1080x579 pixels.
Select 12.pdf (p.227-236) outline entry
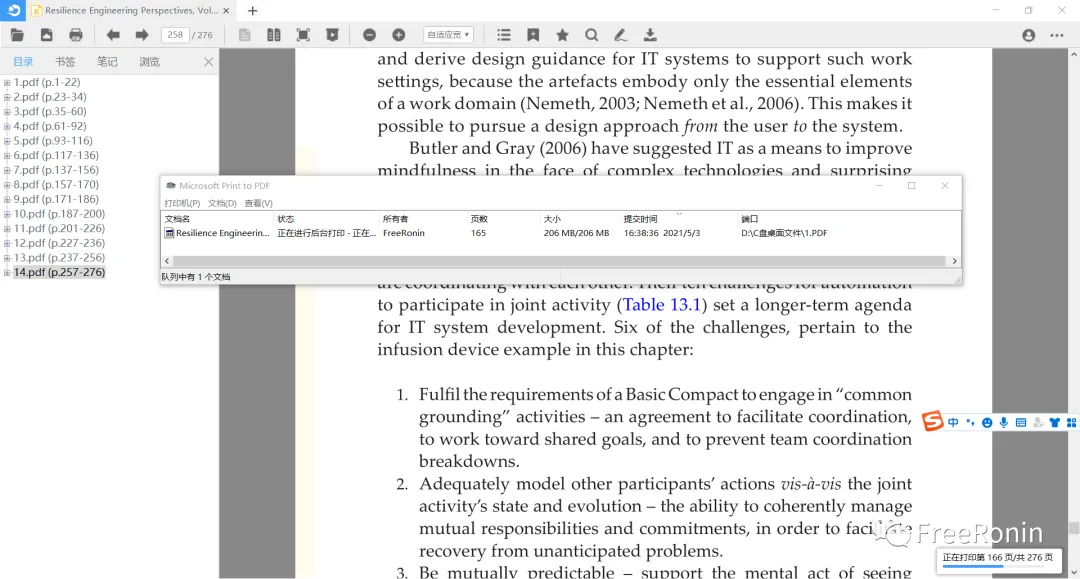coord(59,243)
